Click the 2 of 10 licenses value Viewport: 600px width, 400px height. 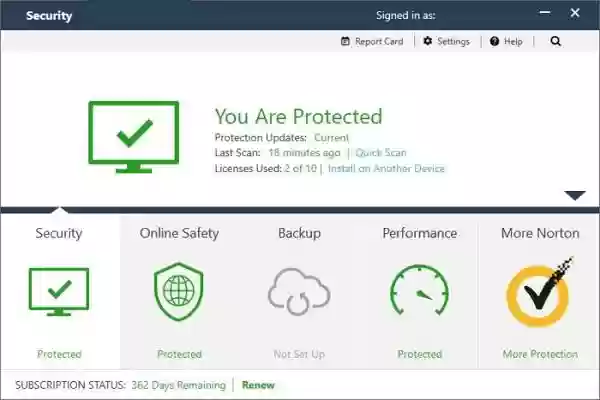[x=300, y=169]
